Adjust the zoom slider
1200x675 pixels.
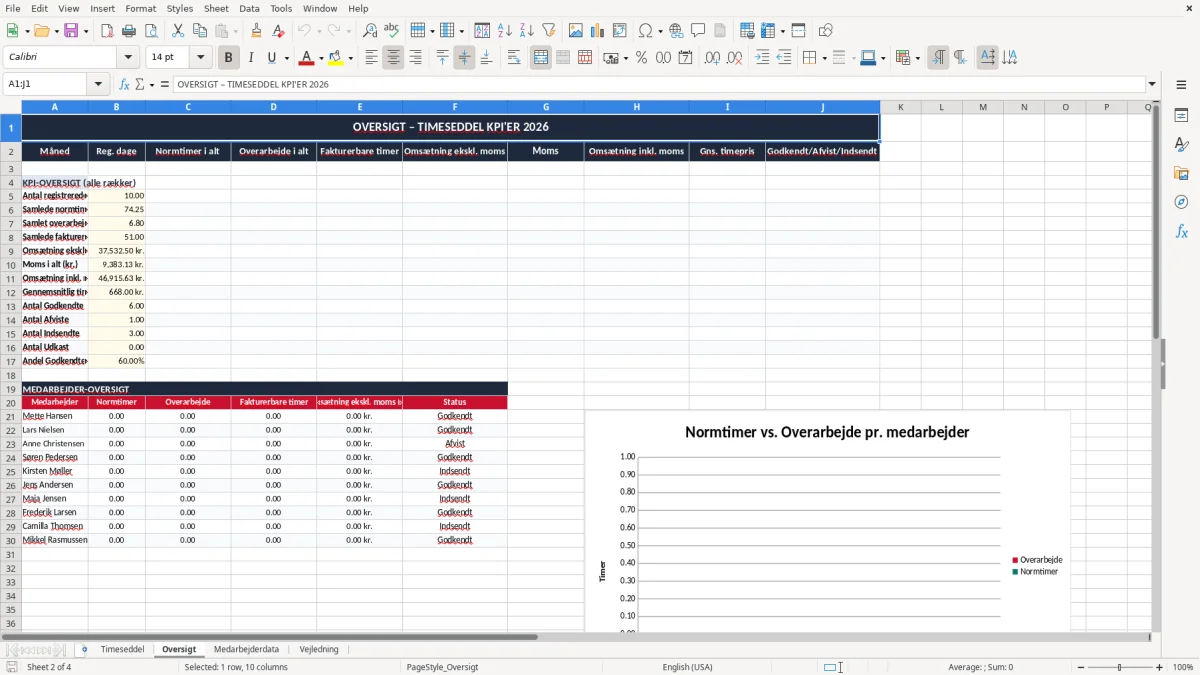click(1119, 667)
